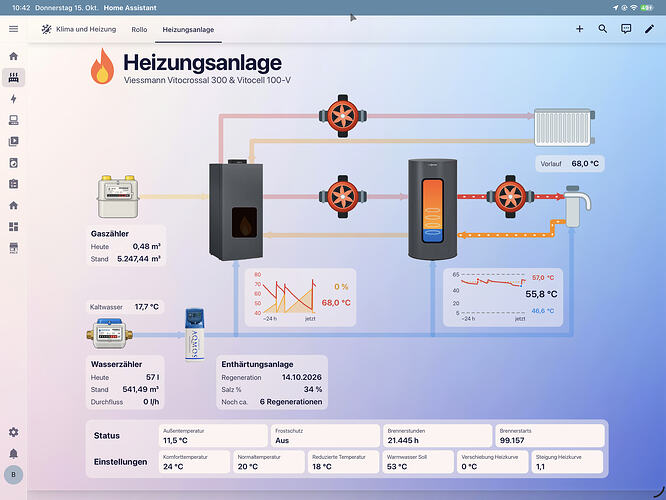Click the circulation pump next to faucet
666x500 pixels.
tap(510, 197)
